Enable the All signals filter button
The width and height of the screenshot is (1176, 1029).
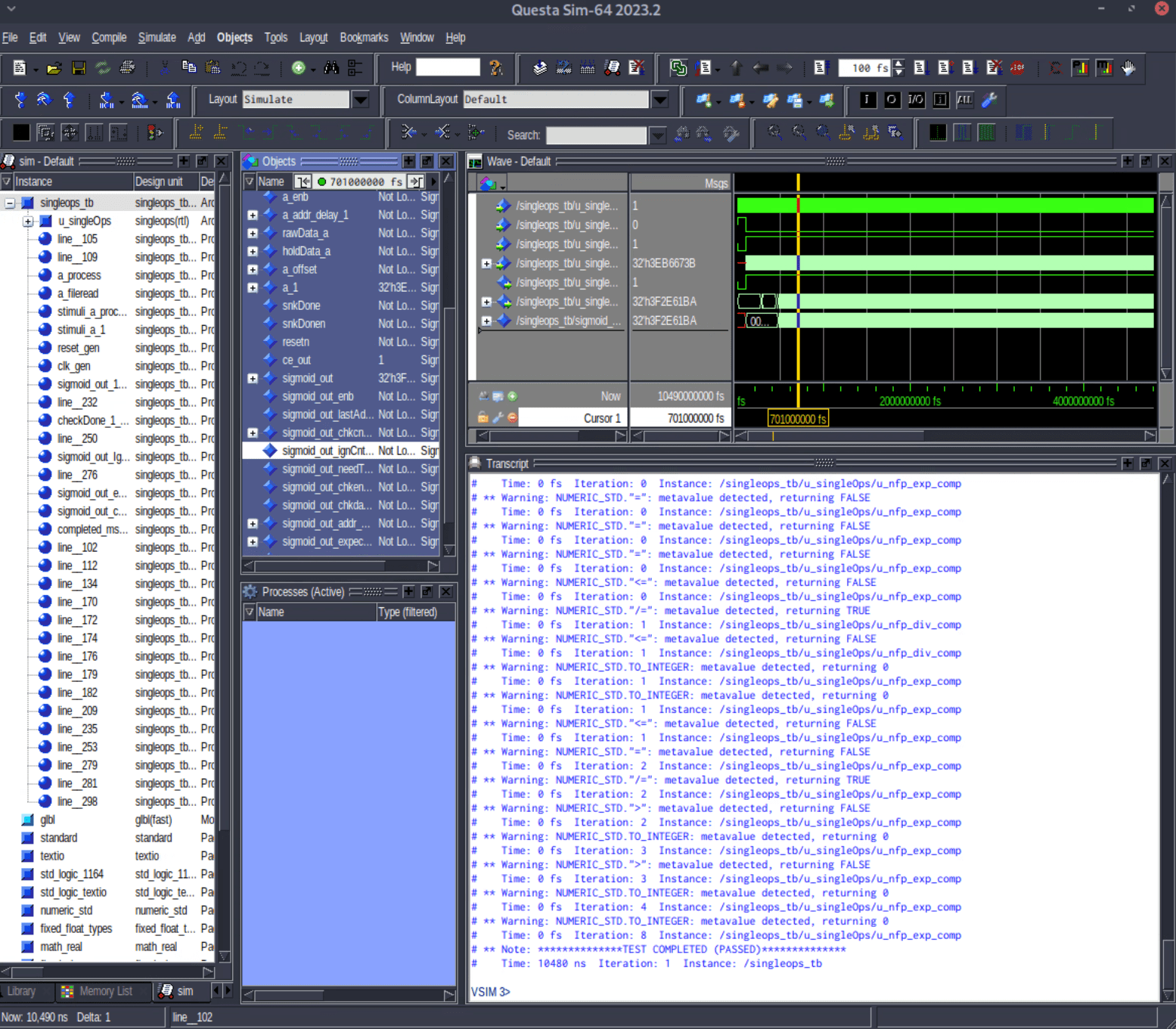click(965, 100)
